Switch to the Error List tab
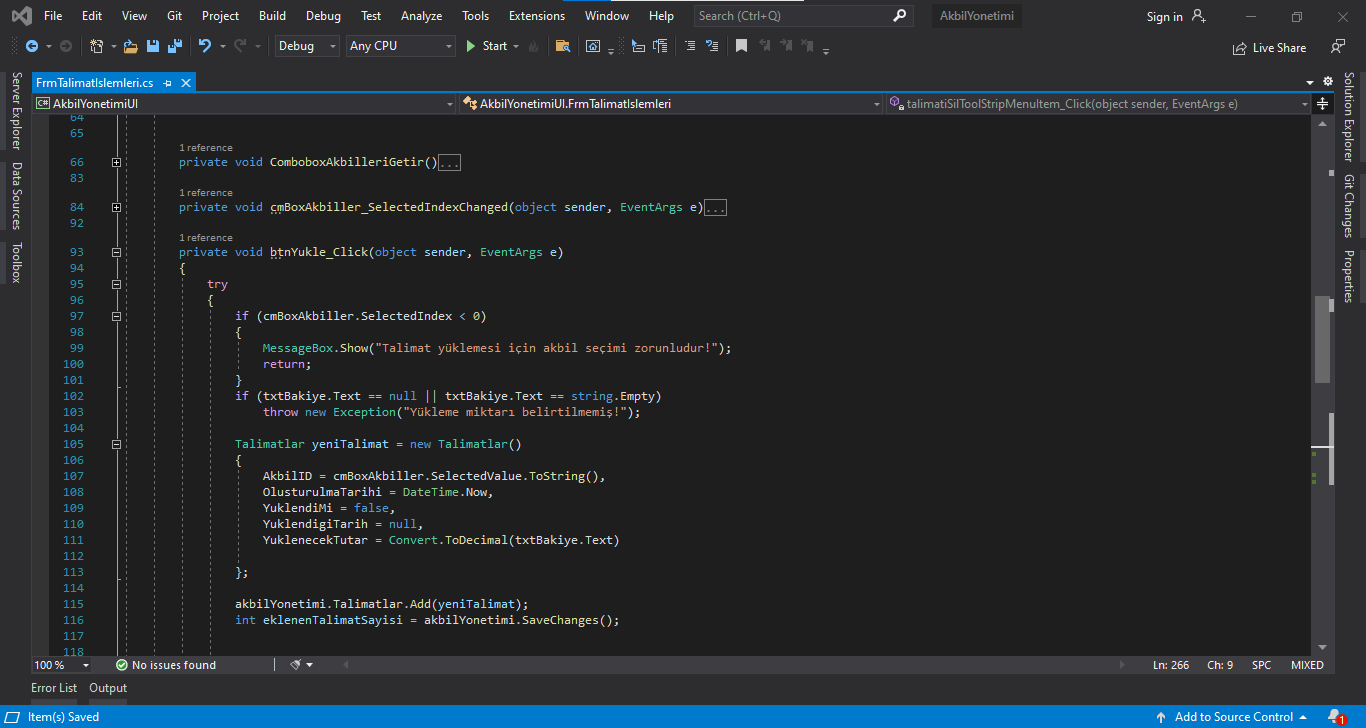The image size is (1366, 728). [54, 688]
